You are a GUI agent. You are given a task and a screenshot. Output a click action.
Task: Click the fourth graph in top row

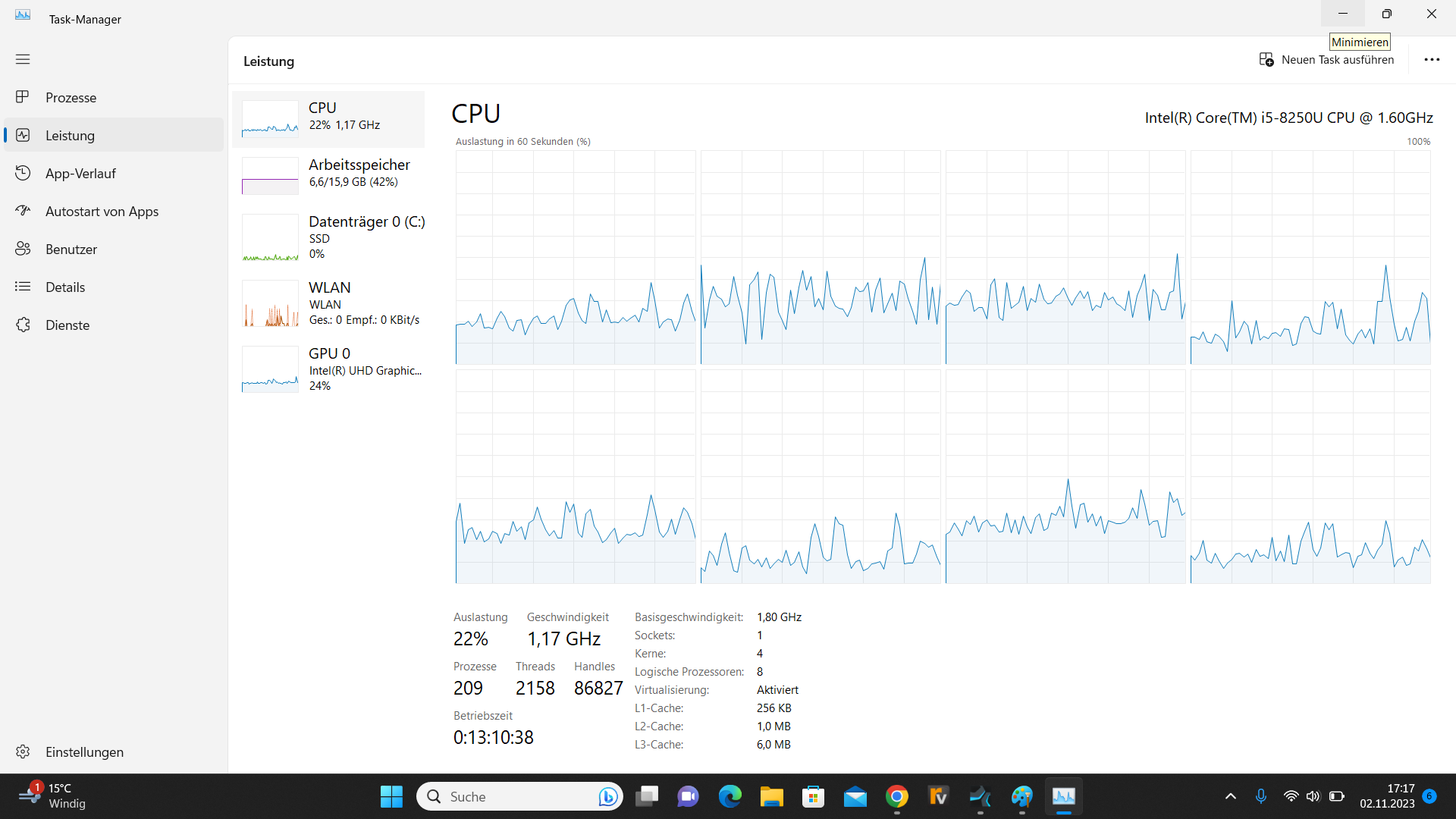coord(1310,257)
